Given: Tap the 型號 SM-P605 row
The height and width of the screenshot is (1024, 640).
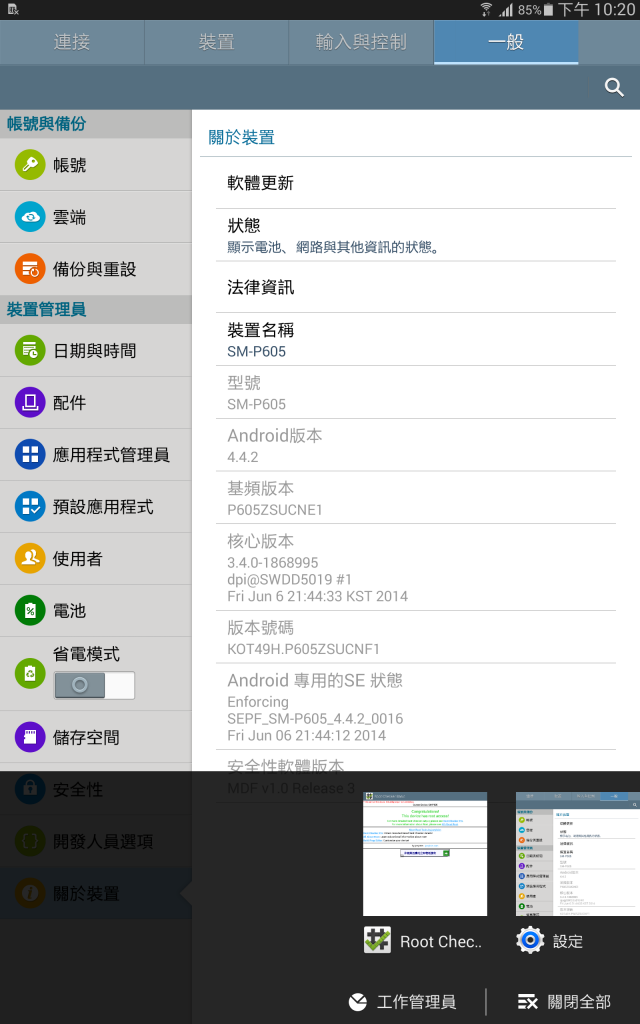Looking at the screenshot, I should 416,392.
